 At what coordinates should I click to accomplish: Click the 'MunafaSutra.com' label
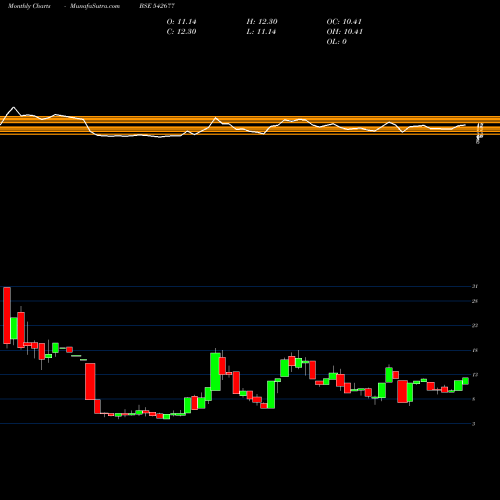click(95, 6)
